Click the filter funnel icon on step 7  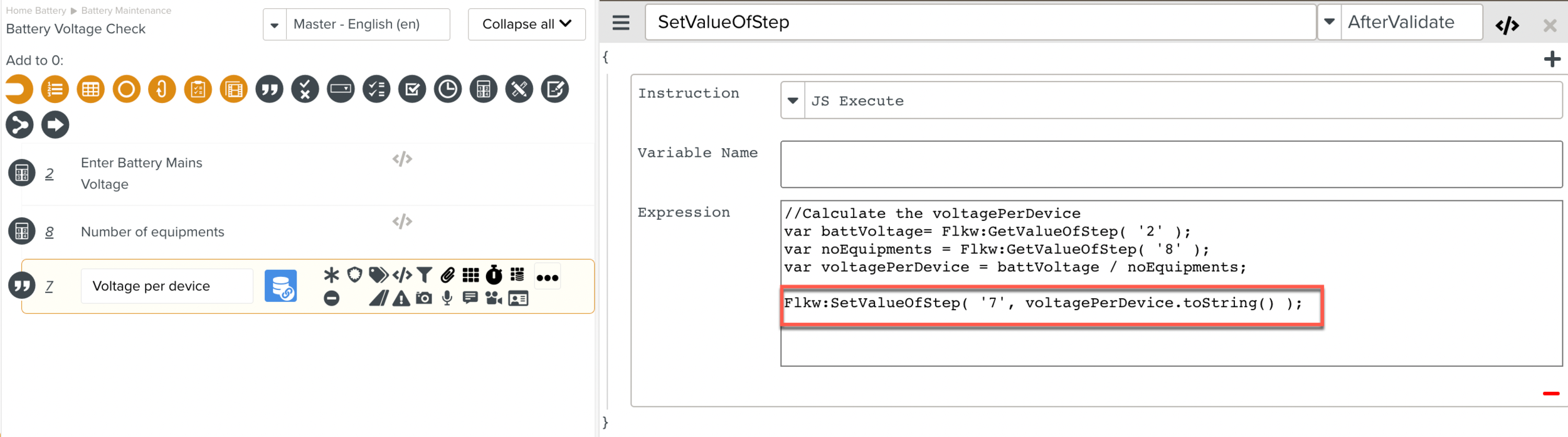click(x=425, y=275)
